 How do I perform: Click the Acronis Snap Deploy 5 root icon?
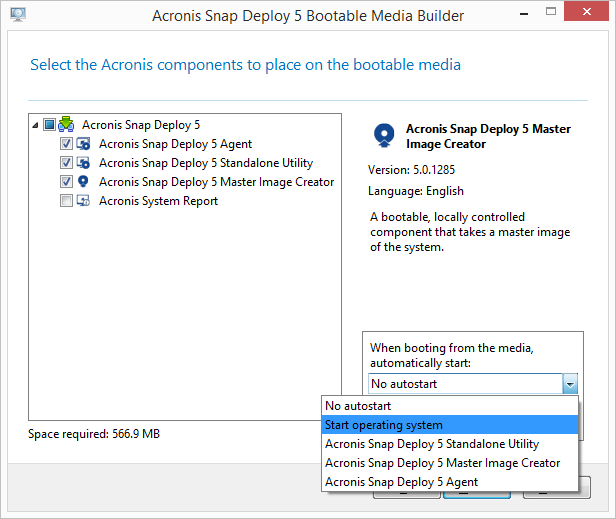tap(66, 124)
